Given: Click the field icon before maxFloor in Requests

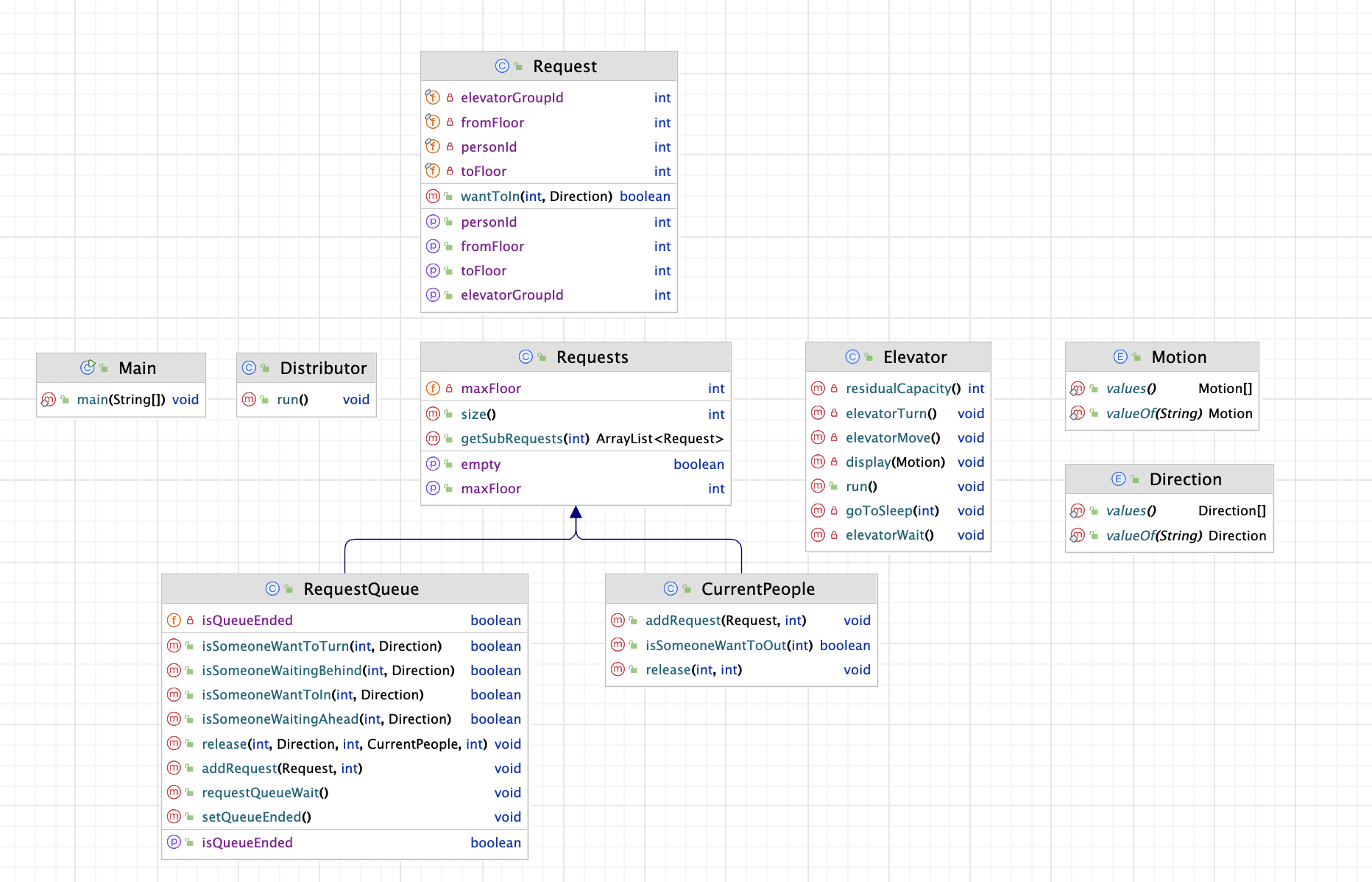Looking at the screenshot, I should (433, 389).
